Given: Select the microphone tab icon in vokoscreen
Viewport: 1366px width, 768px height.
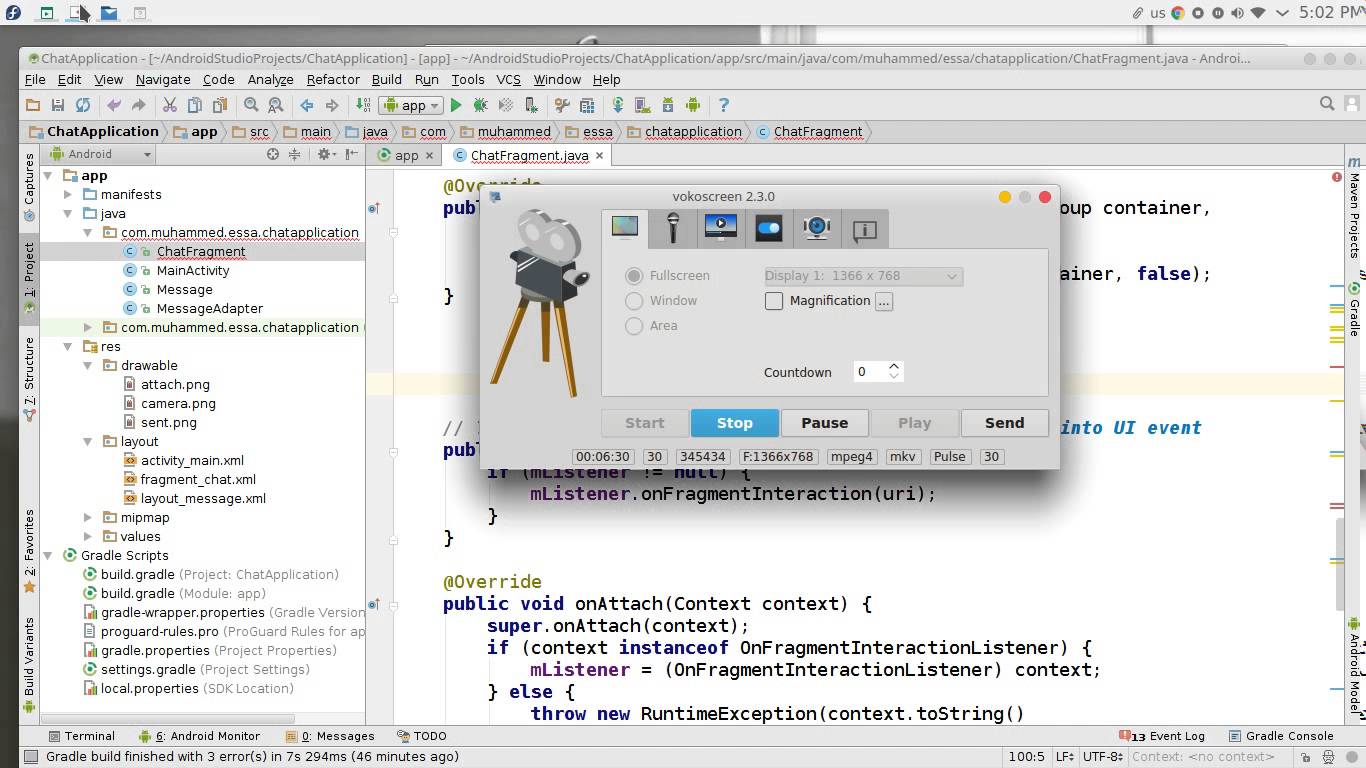Looking at the screenshot, I should [672, 229].
